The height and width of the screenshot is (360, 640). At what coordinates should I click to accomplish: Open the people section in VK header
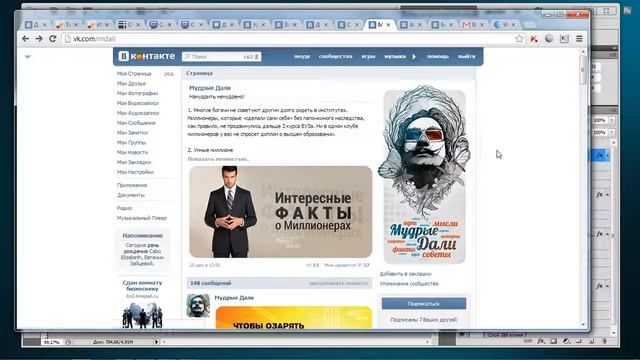pos(302,57)
